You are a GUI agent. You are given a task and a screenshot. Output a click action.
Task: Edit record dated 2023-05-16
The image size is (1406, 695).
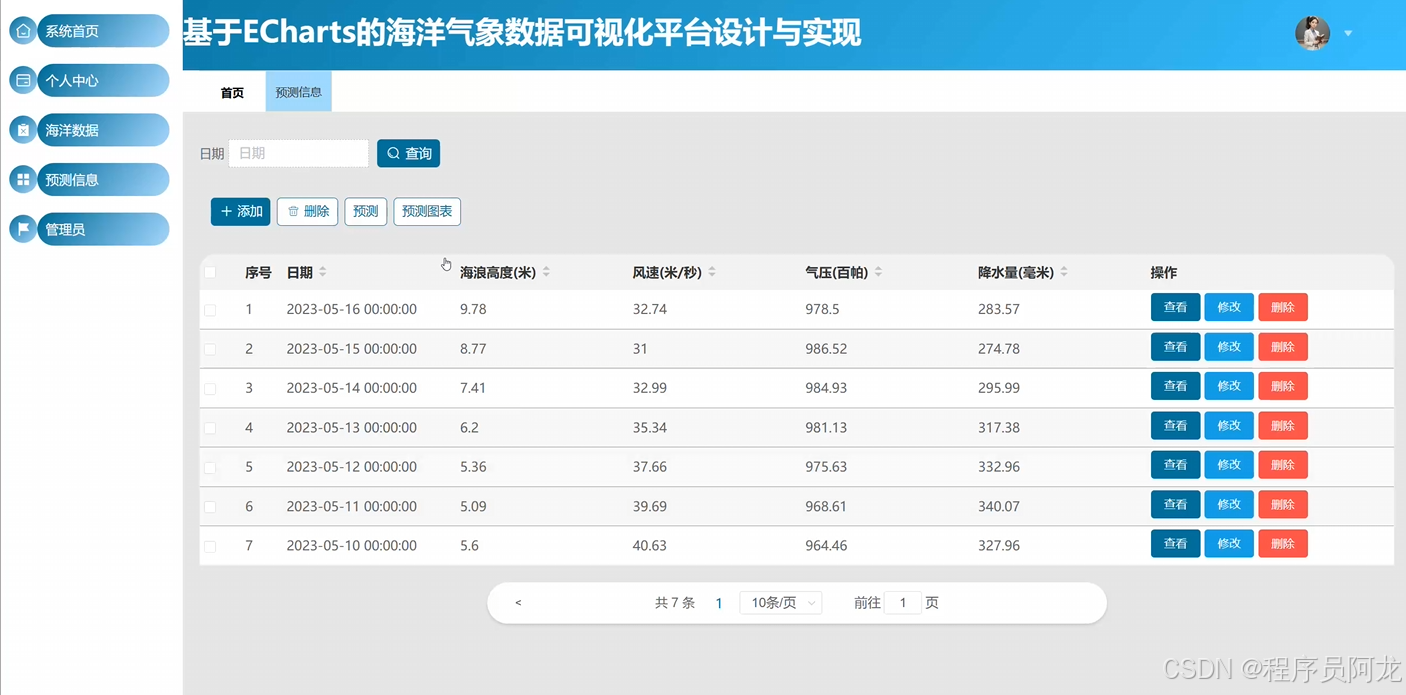pyautogui.click(x=1229, y=307)
